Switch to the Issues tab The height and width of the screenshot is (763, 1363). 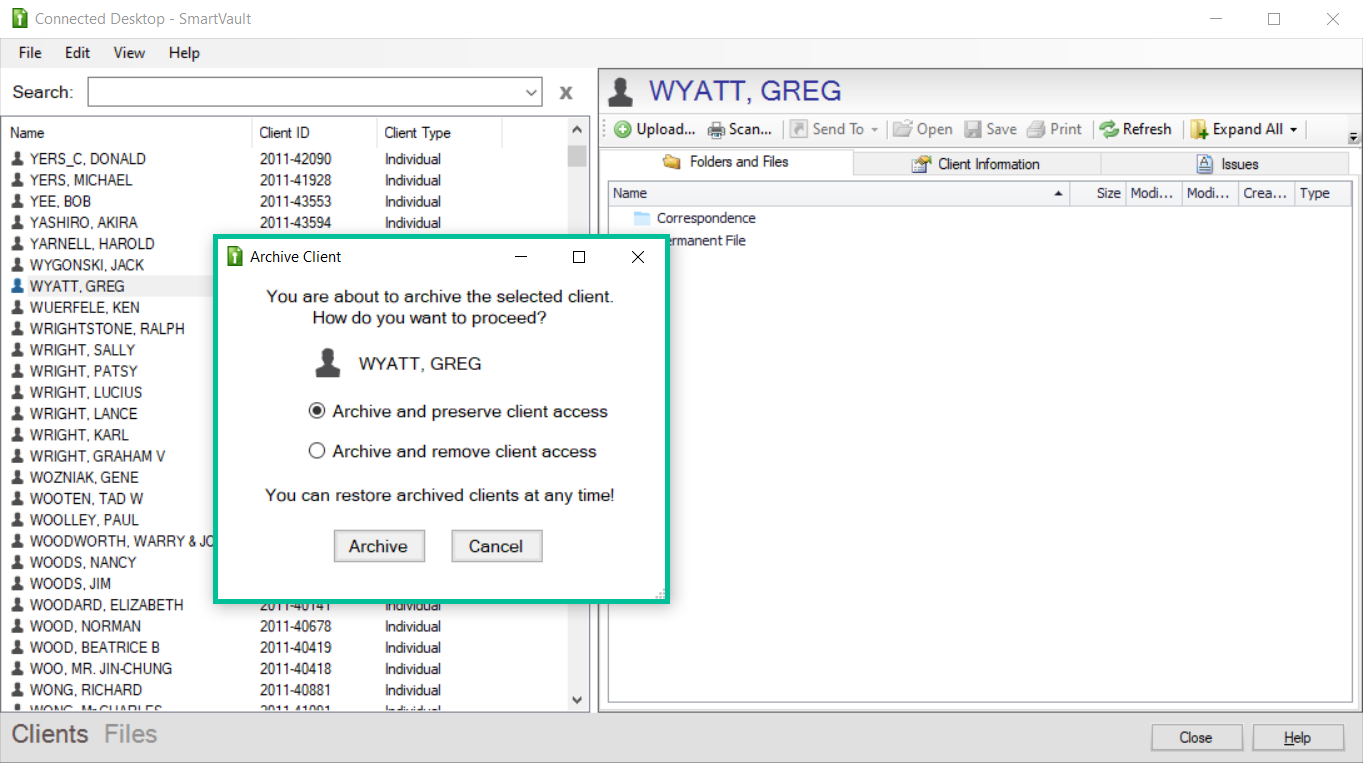1226,164
